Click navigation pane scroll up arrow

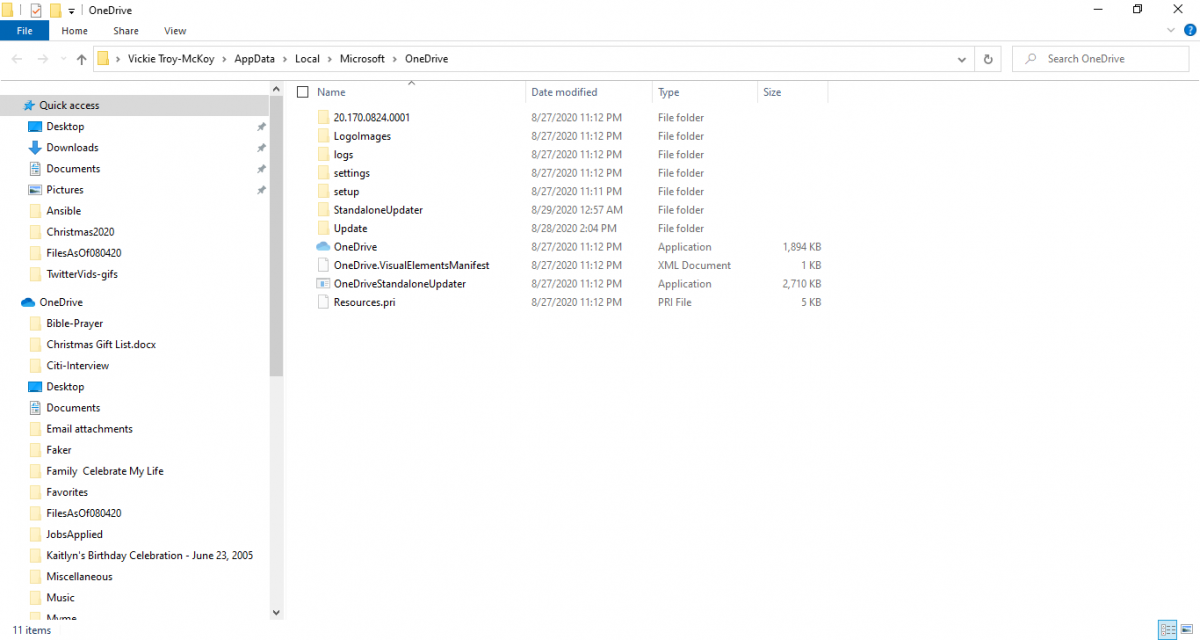coord(277,90)
